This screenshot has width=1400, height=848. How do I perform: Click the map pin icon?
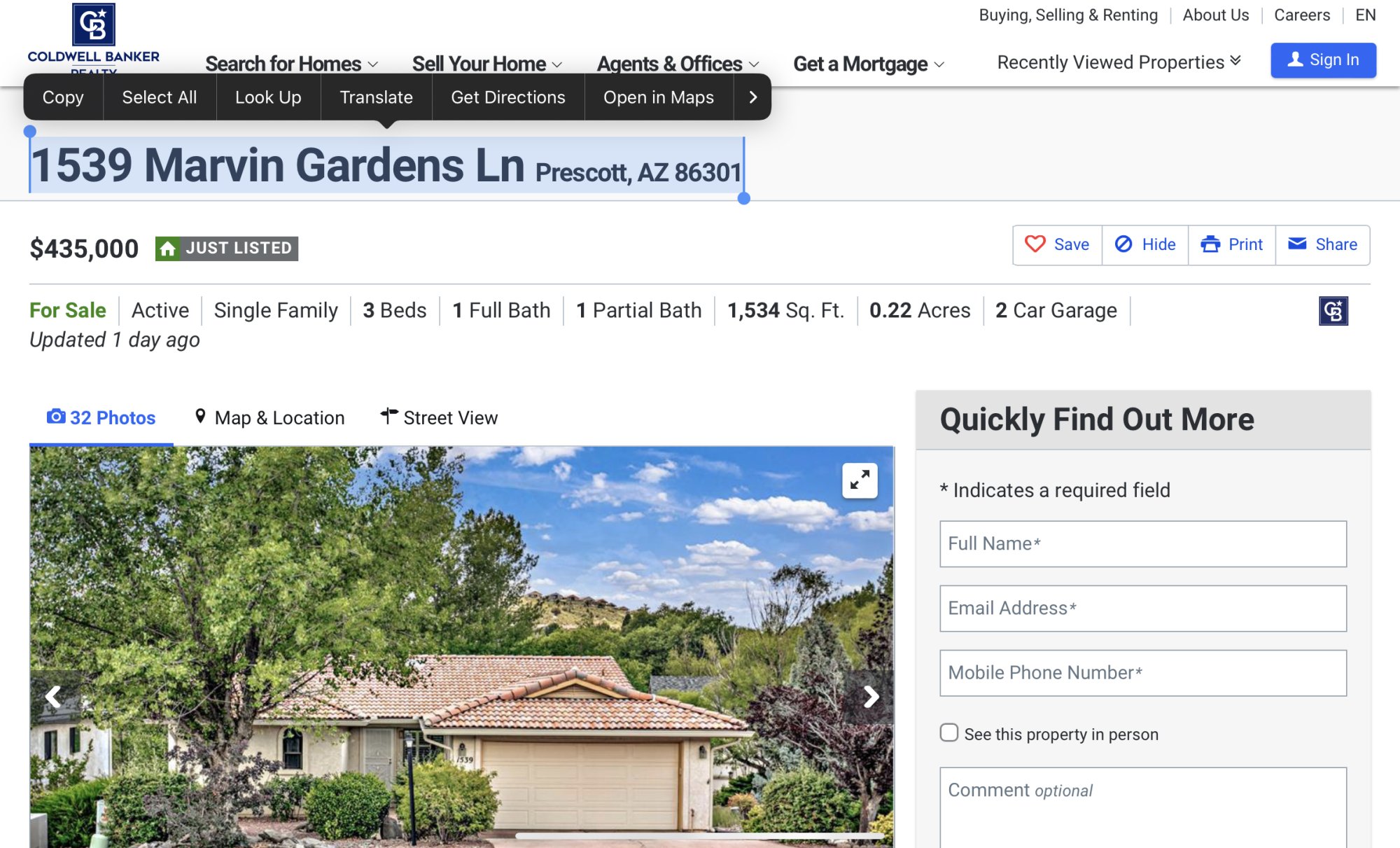click(200, 417)
